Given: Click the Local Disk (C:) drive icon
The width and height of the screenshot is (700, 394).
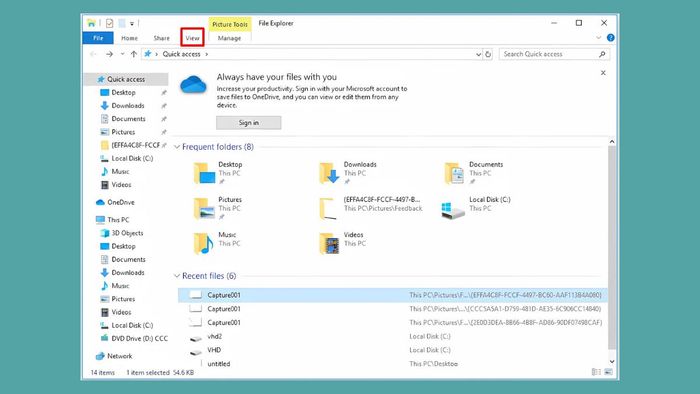Looking at the screenshot, I should pyautogui.click(x=453, y=210).
